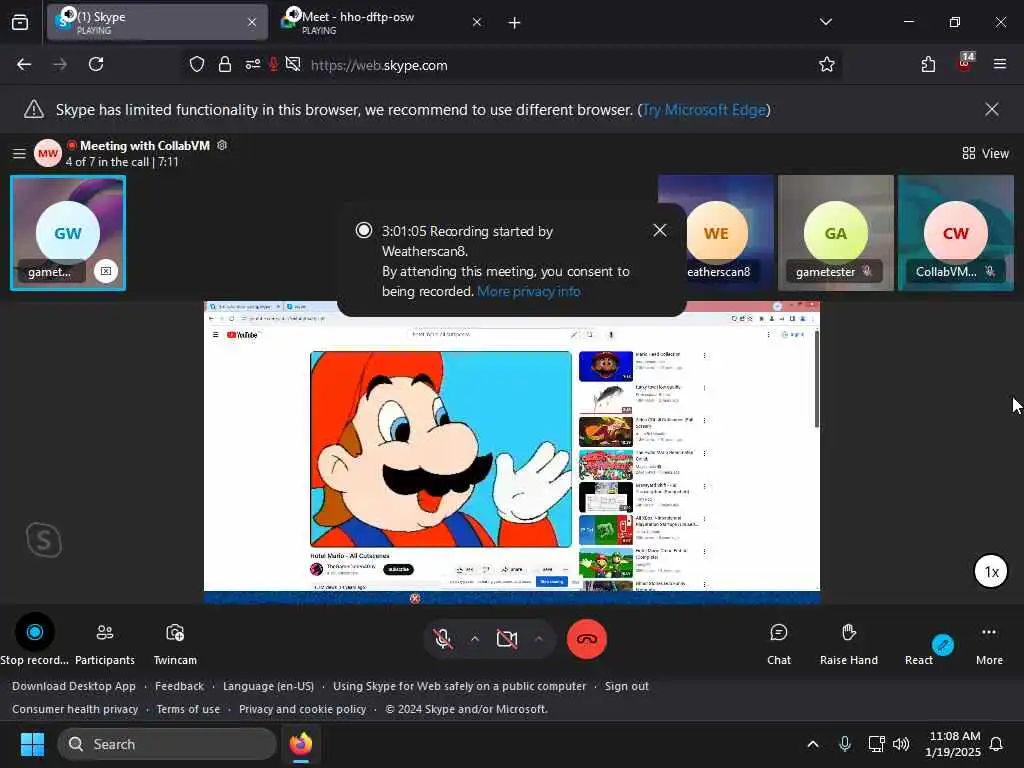
Task: Open meeting settings gear icon
Action: tap(222, 145)
